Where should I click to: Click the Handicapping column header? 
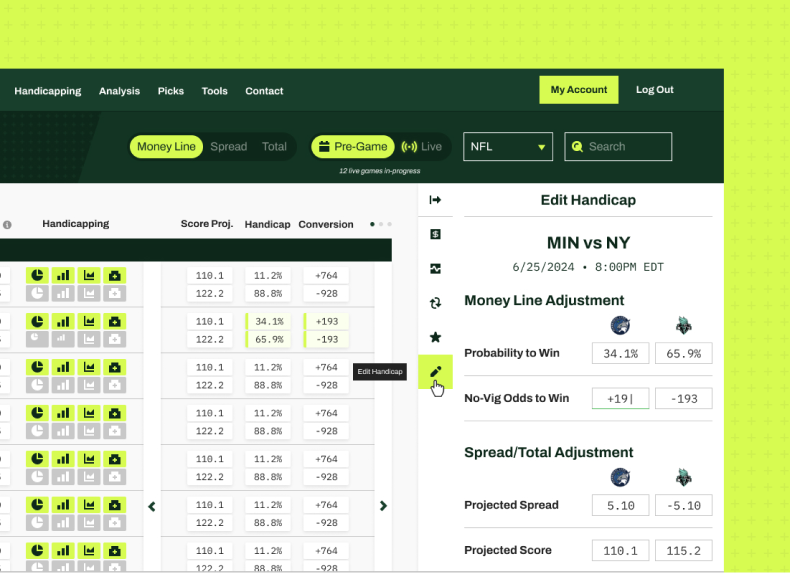[76, 224]
